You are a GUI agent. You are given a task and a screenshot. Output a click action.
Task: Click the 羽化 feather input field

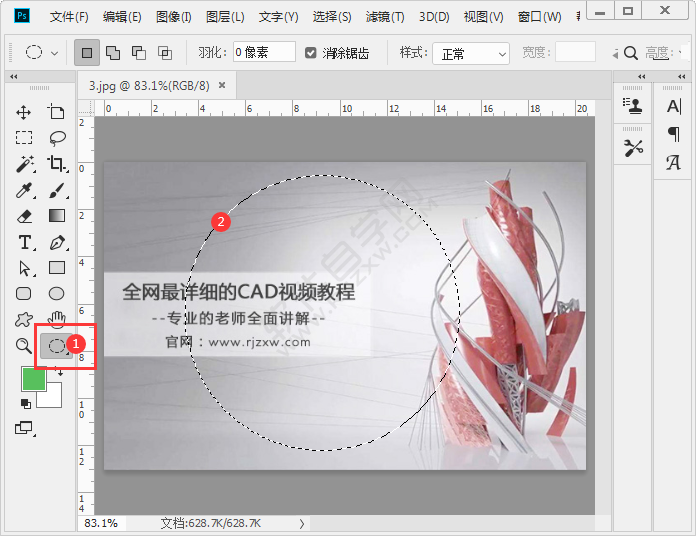(x=264, y=52)
